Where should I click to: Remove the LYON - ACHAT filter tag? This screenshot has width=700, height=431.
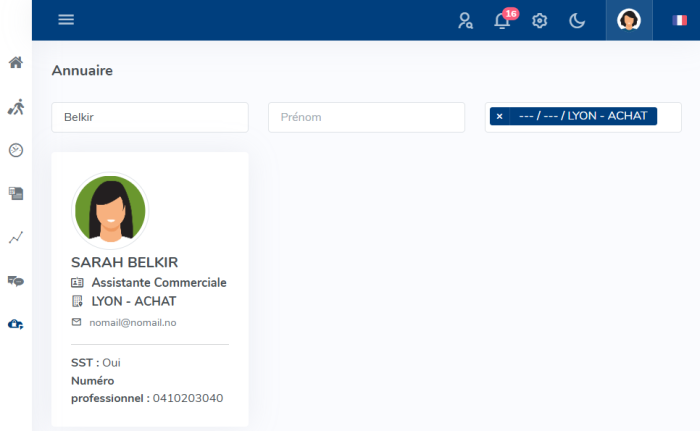pyautogui.click(x=499, y=116)
